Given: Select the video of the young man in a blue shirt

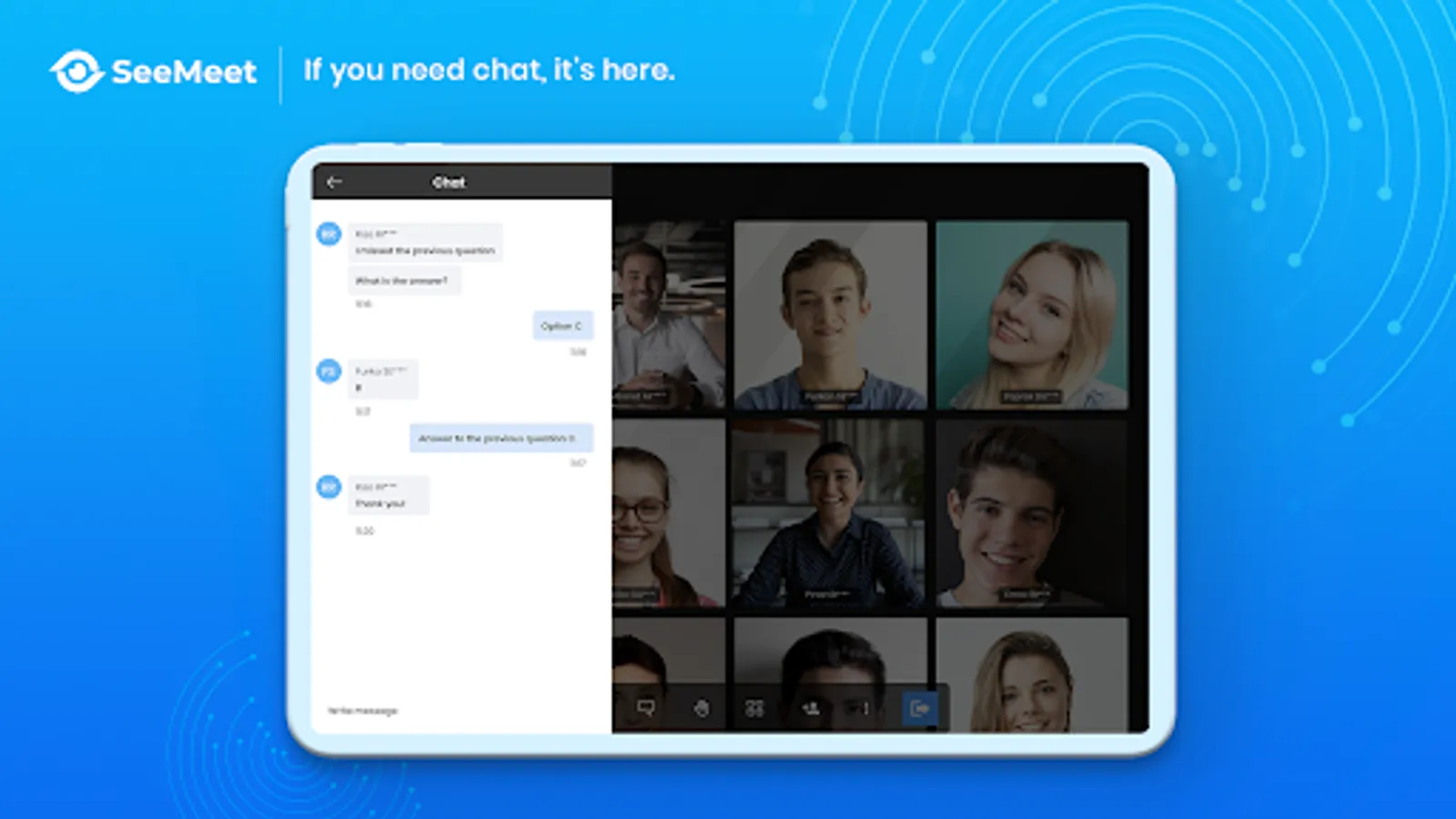Looking at the screenshot, I should pos(830,314).
